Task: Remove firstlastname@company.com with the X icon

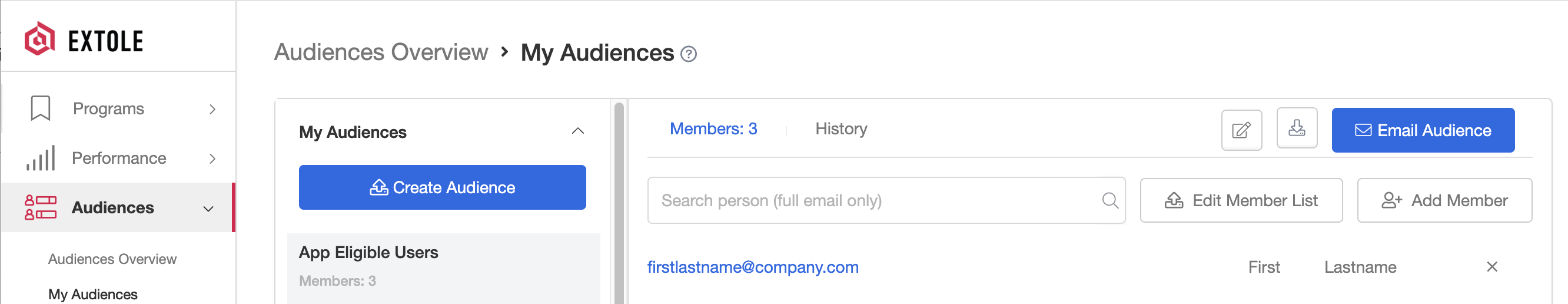Action: coord(1492,267)
